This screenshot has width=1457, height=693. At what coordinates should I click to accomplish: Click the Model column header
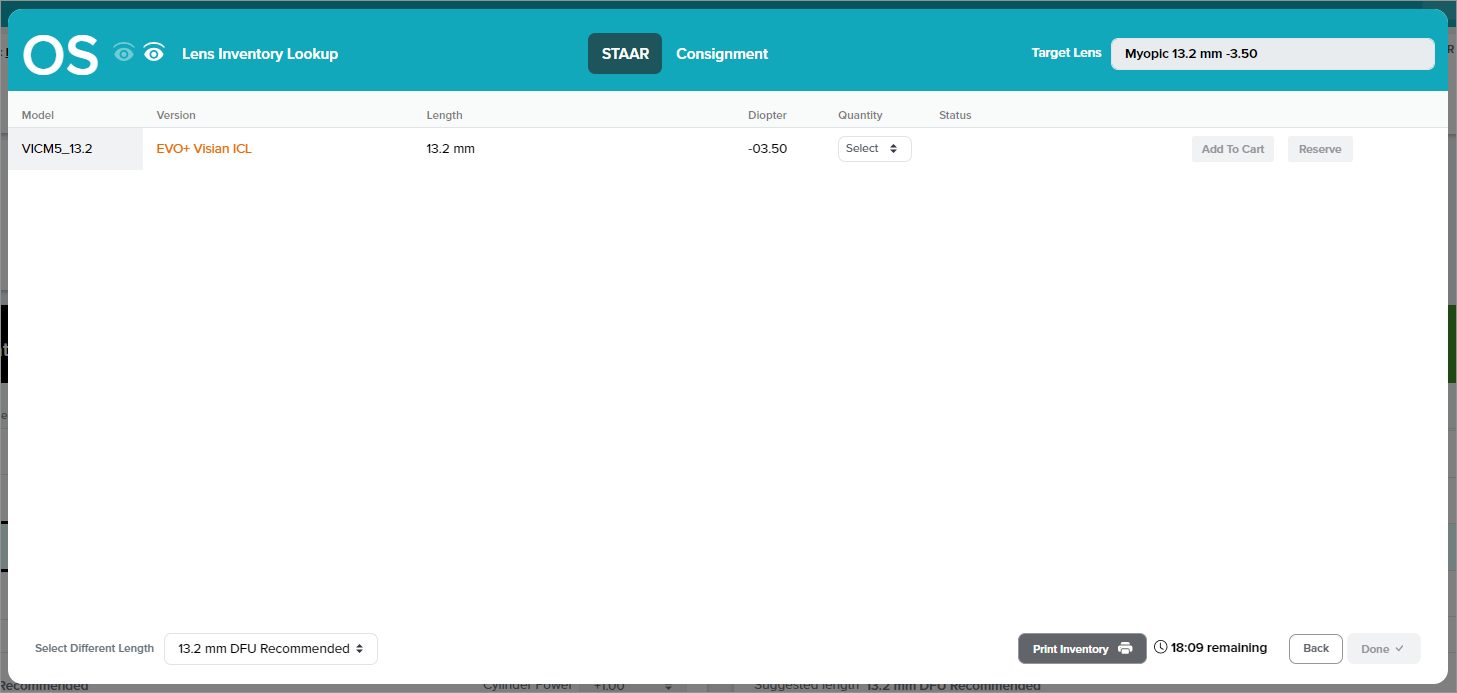click(38, 115)
